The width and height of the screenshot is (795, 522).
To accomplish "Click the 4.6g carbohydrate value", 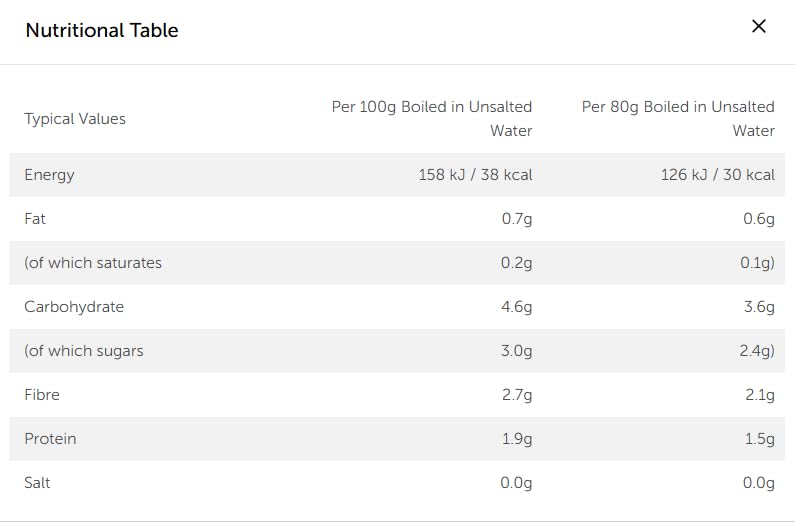I will (516, 307).
